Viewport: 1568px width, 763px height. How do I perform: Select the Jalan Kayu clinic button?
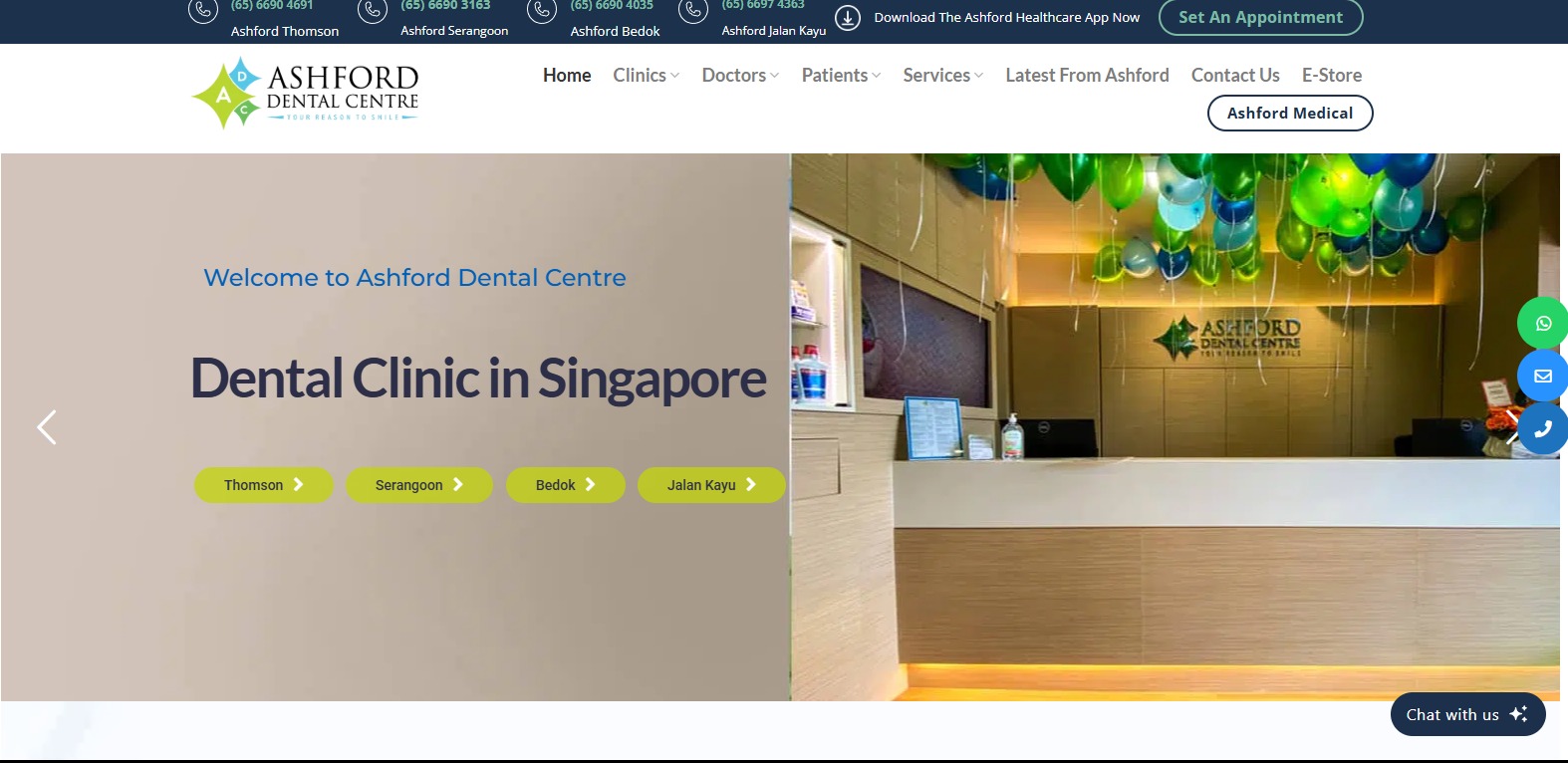point(711,485)
